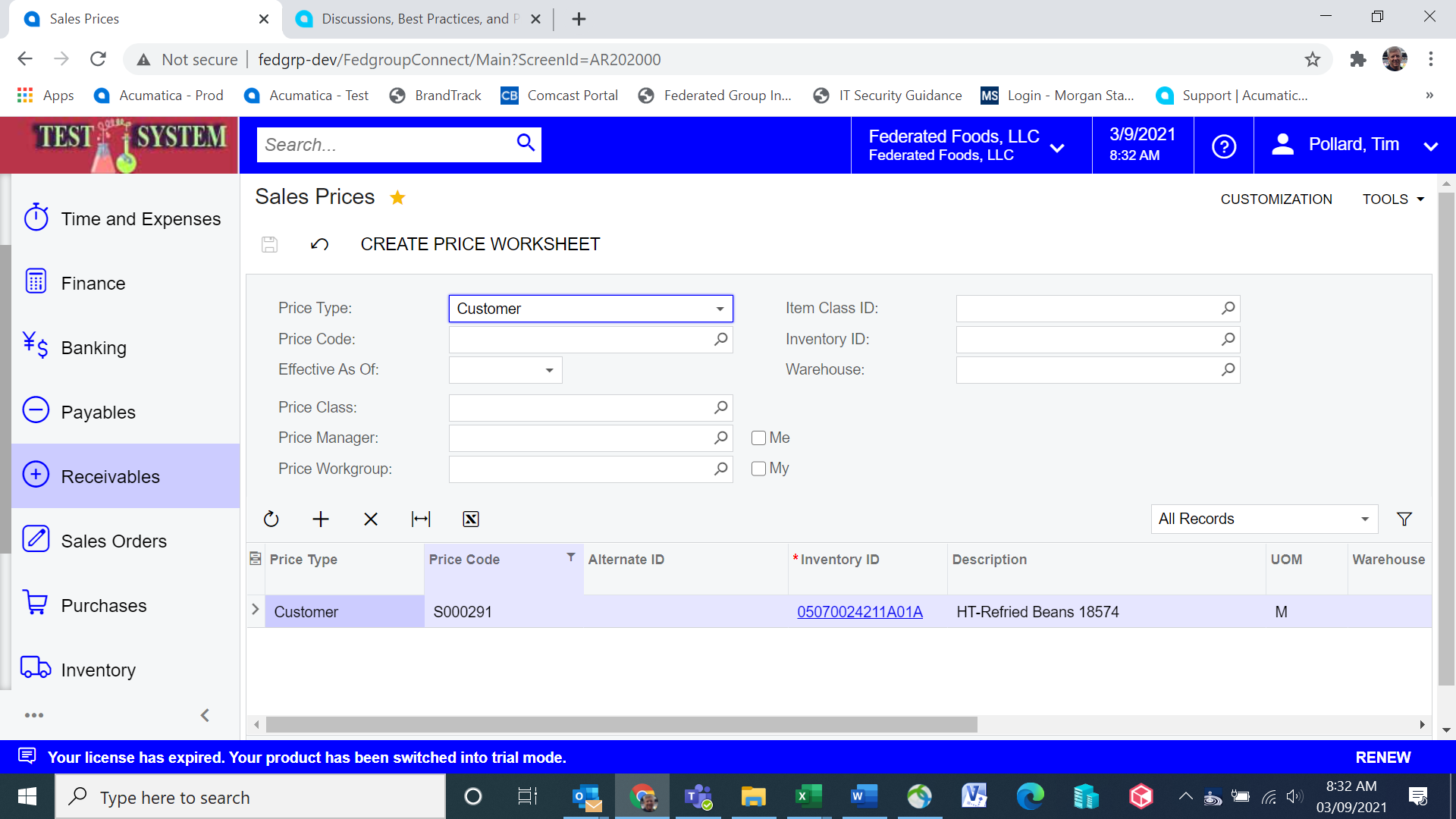Click Fit to Screen columns icon
The height and width of the screenshot is (819, 1456).
point(421,519)
